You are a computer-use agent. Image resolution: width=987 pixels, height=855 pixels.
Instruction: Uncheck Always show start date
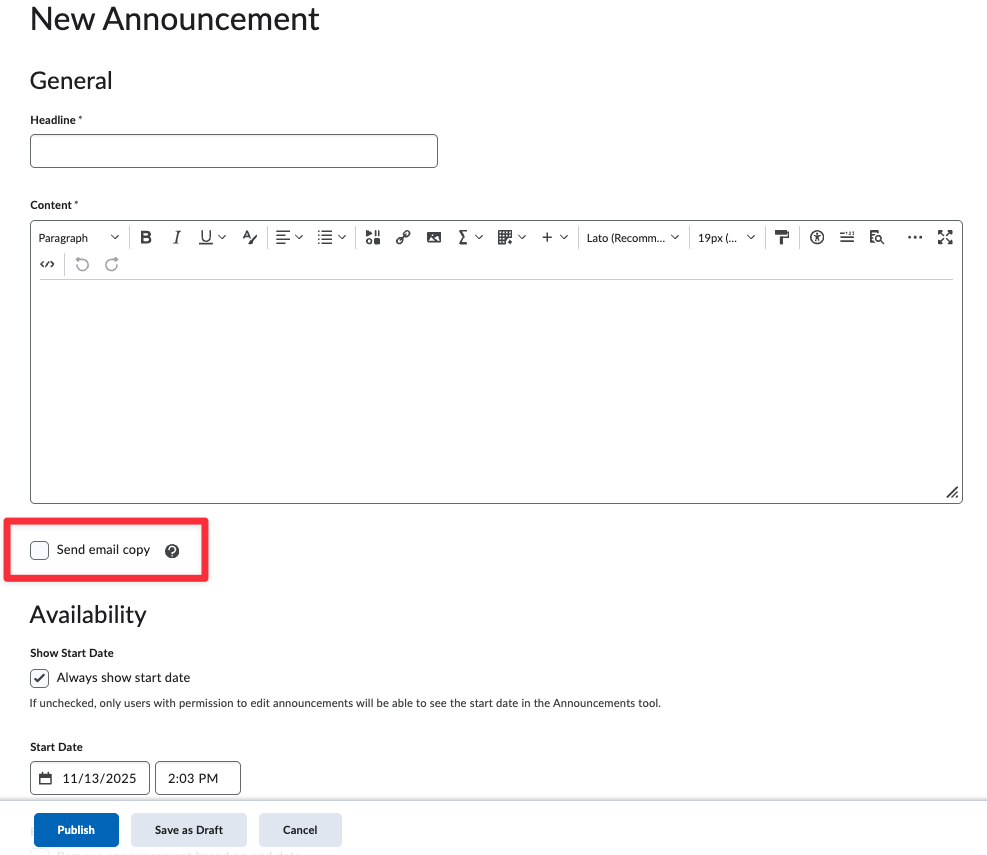click(x=40, y=678)
